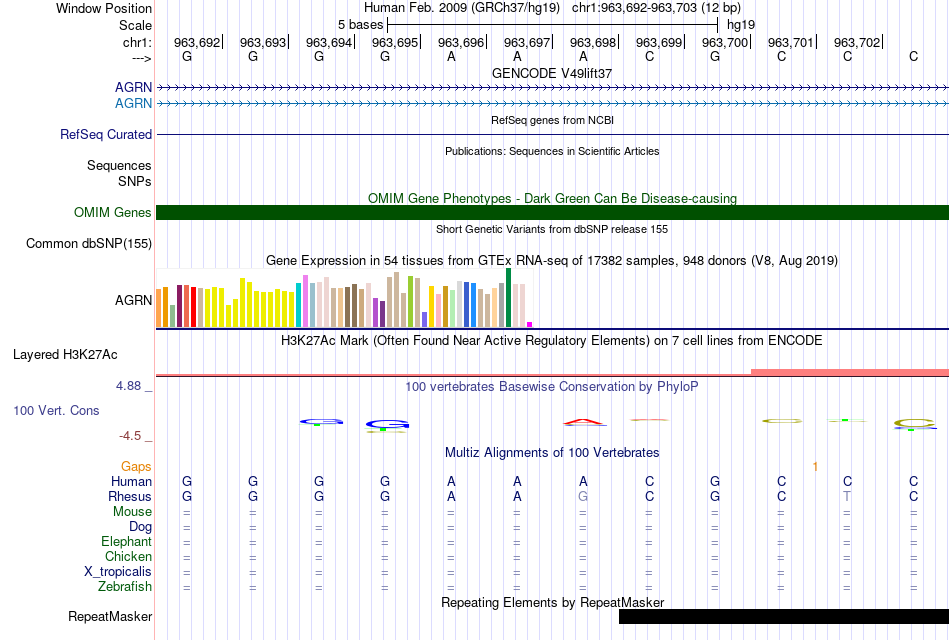This screenshot has width=950, height=640.
Task: Click Multiz Alignments of 100 Vertebrates title
Action: pos(552,453)
